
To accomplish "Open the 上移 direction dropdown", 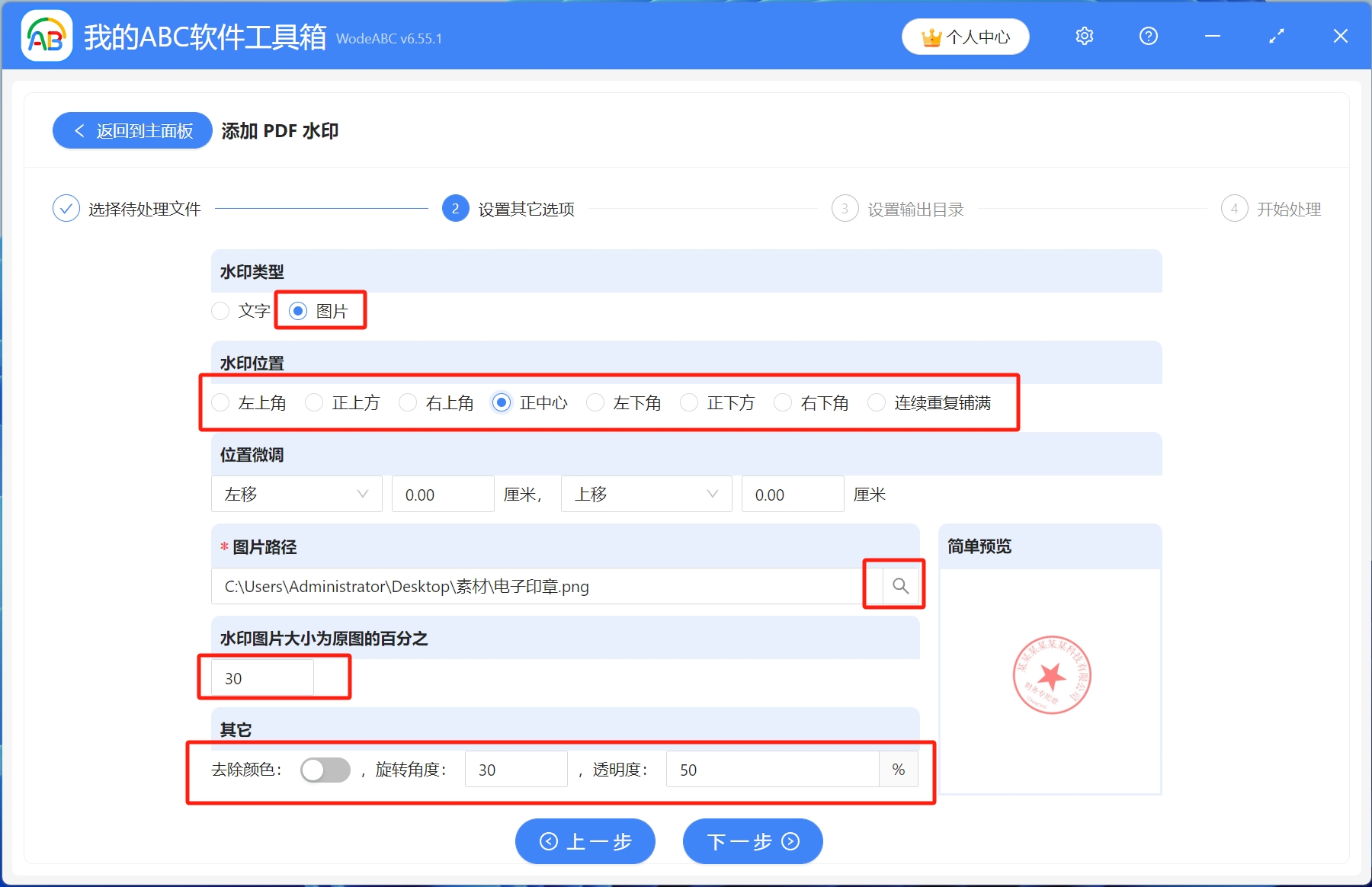I will pyautogui.click(x=645, y=494).
